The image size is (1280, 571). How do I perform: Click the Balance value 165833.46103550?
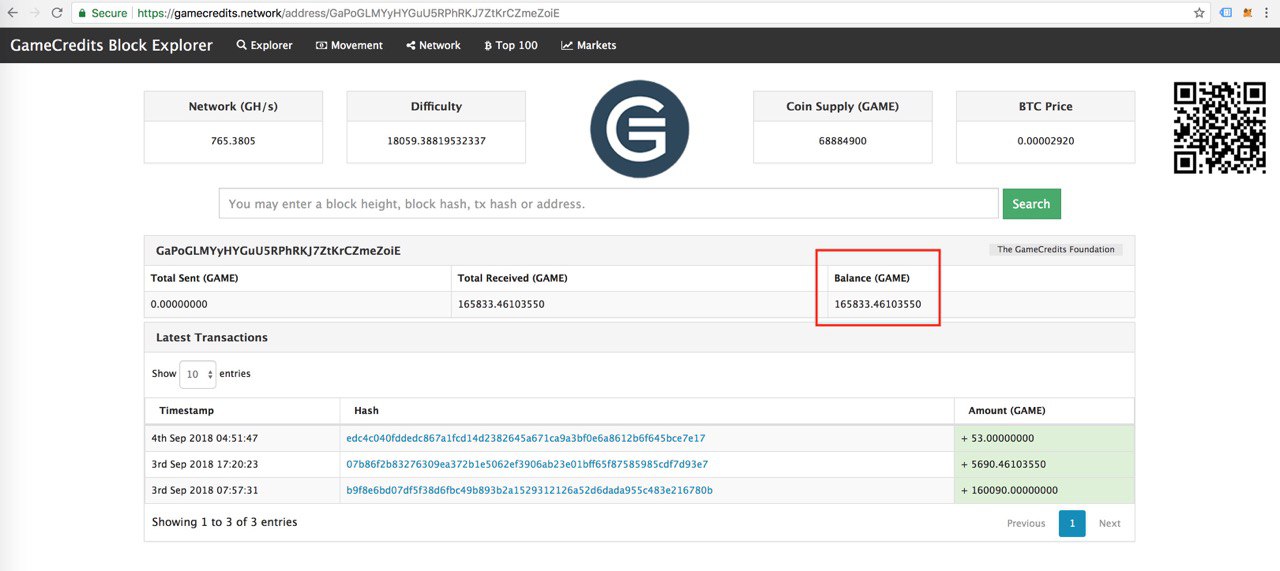[x=878, y=304]
